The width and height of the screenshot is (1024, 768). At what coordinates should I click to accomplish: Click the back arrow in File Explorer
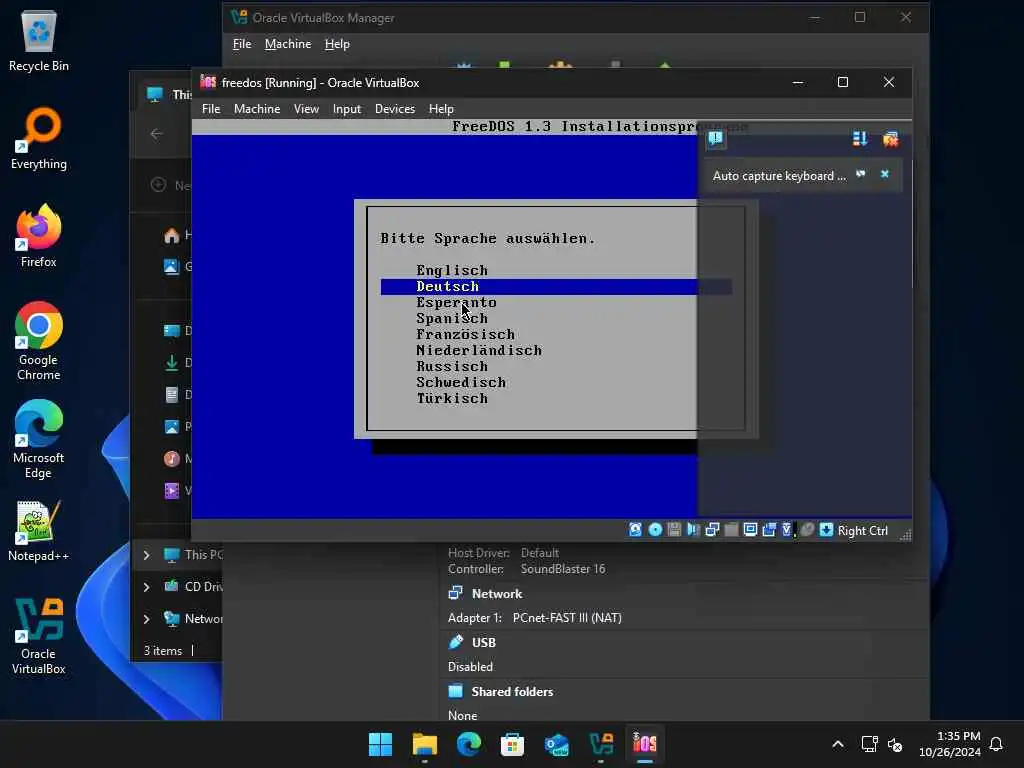(x=157, y=134)
